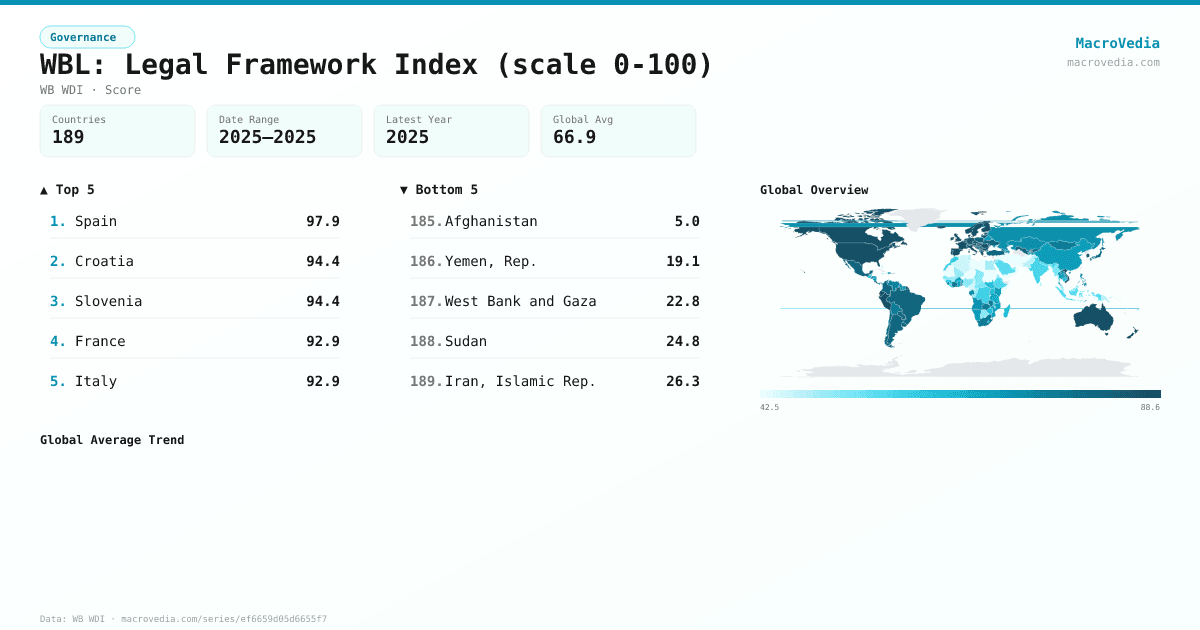Viewport: 1200px width, 630px height.
Task: Click the Global Overview heading
Action: pos(814,190)
